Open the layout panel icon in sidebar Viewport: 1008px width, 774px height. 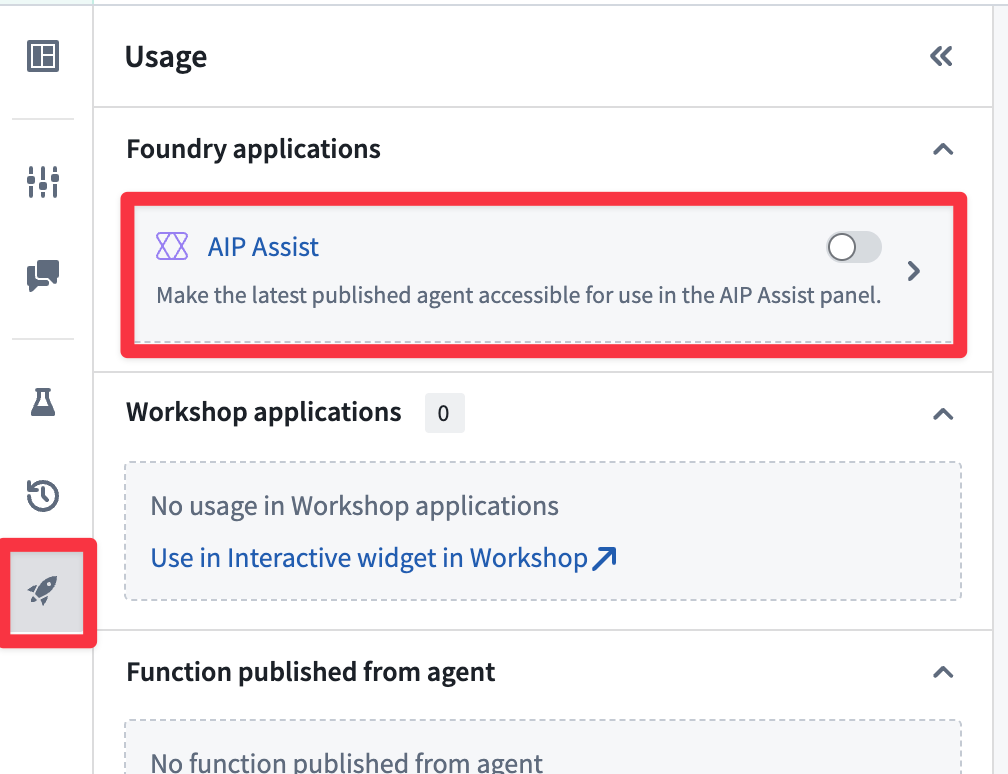tap(42, 57)
